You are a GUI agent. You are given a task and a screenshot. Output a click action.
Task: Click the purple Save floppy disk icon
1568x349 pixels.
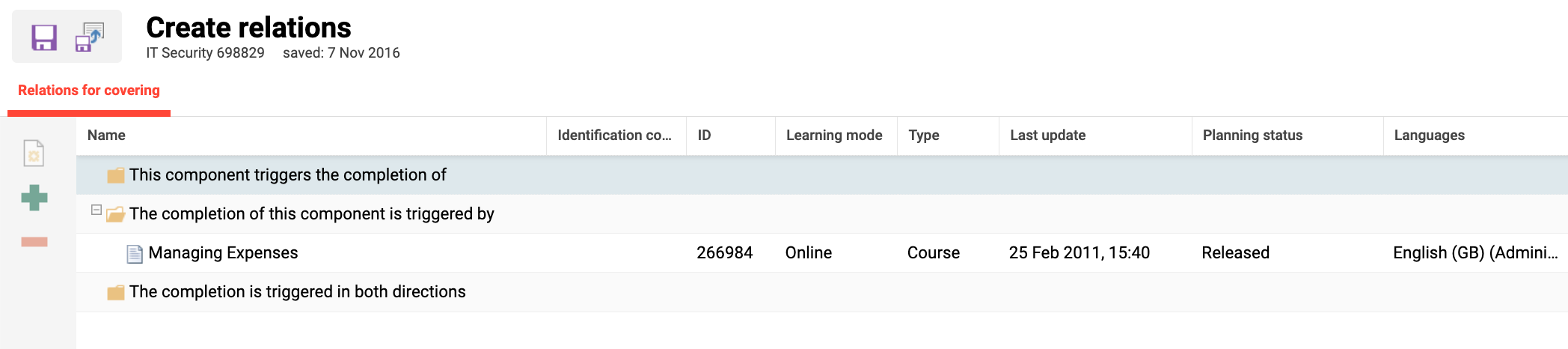pyautogui.click(x=44, y=37)
